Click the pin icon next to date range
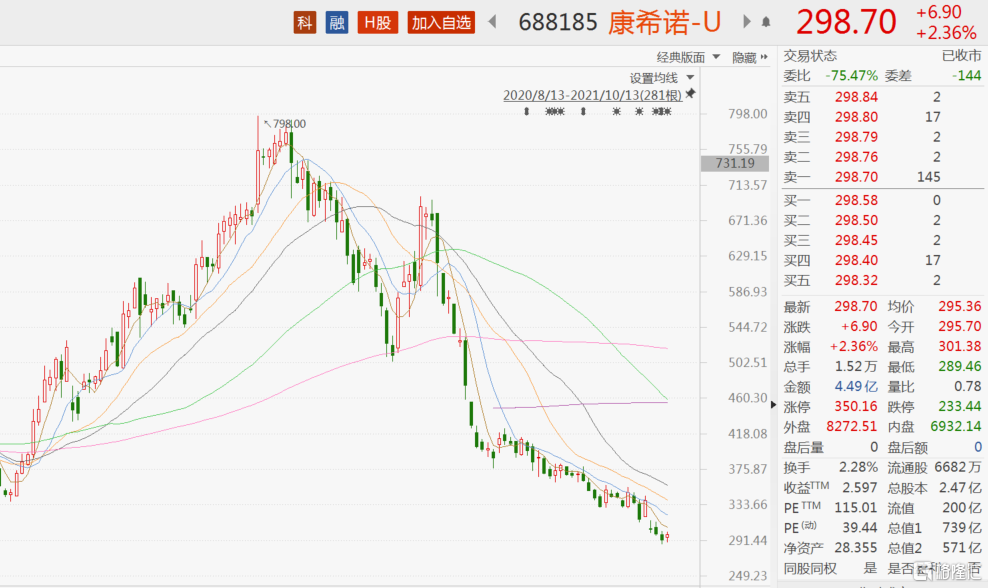 pyautogui.click(x=690, y=95)
